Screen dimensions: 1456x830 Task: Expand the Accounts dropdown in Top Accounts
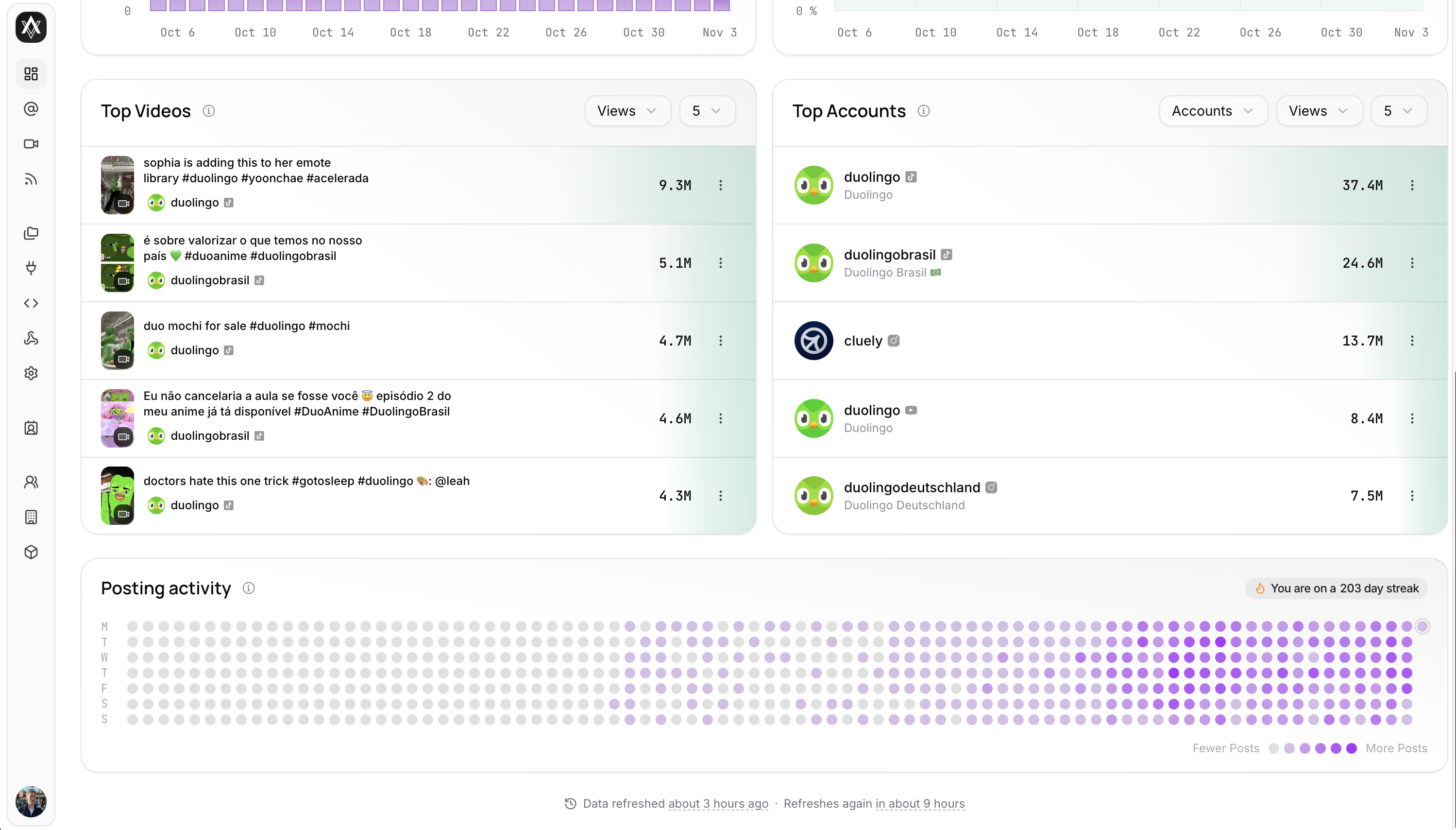(1213, 111)
